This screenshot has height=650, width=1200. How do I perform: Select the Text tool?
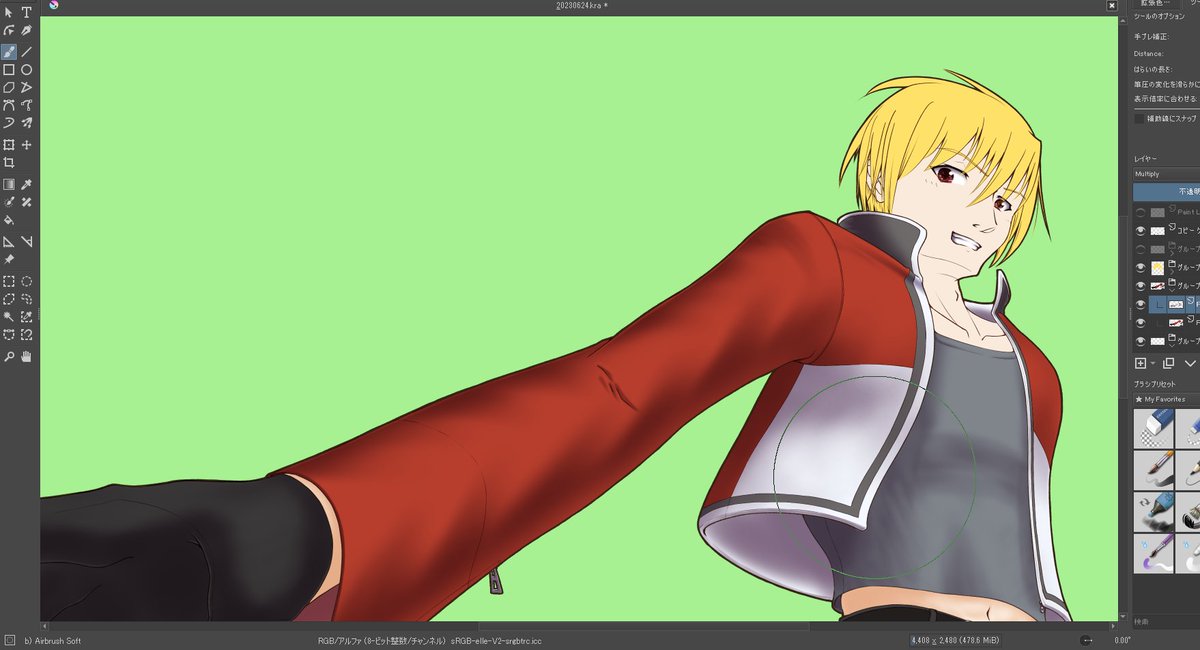pos(27,13)
